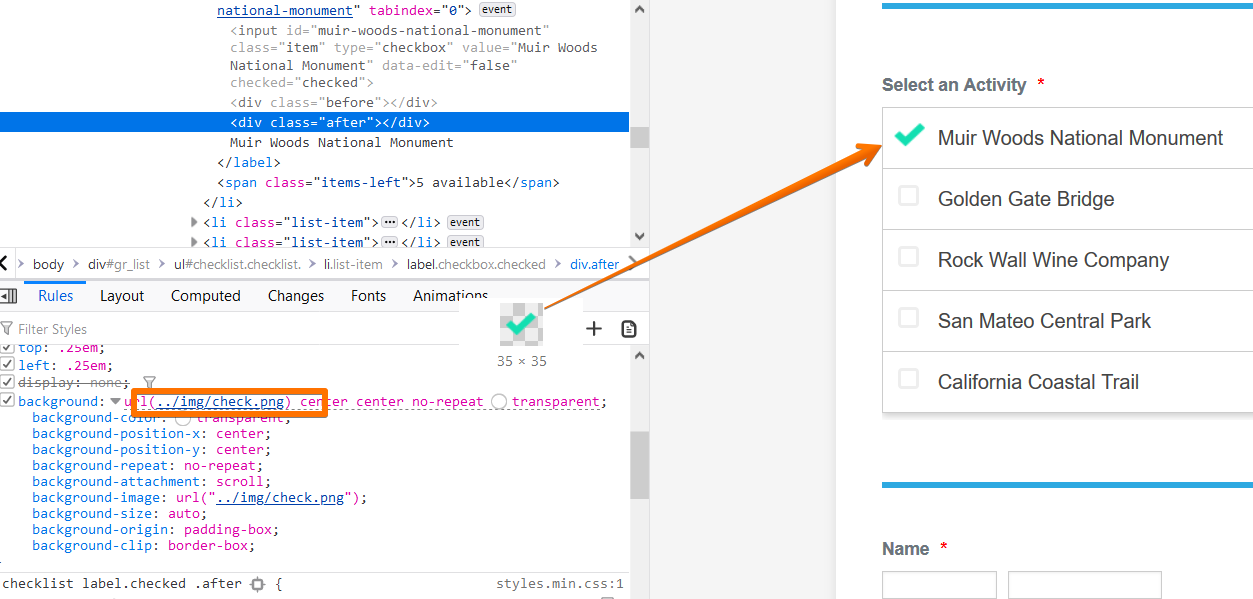
Task: Uncheck the background property checkbox
Action: 7,401
